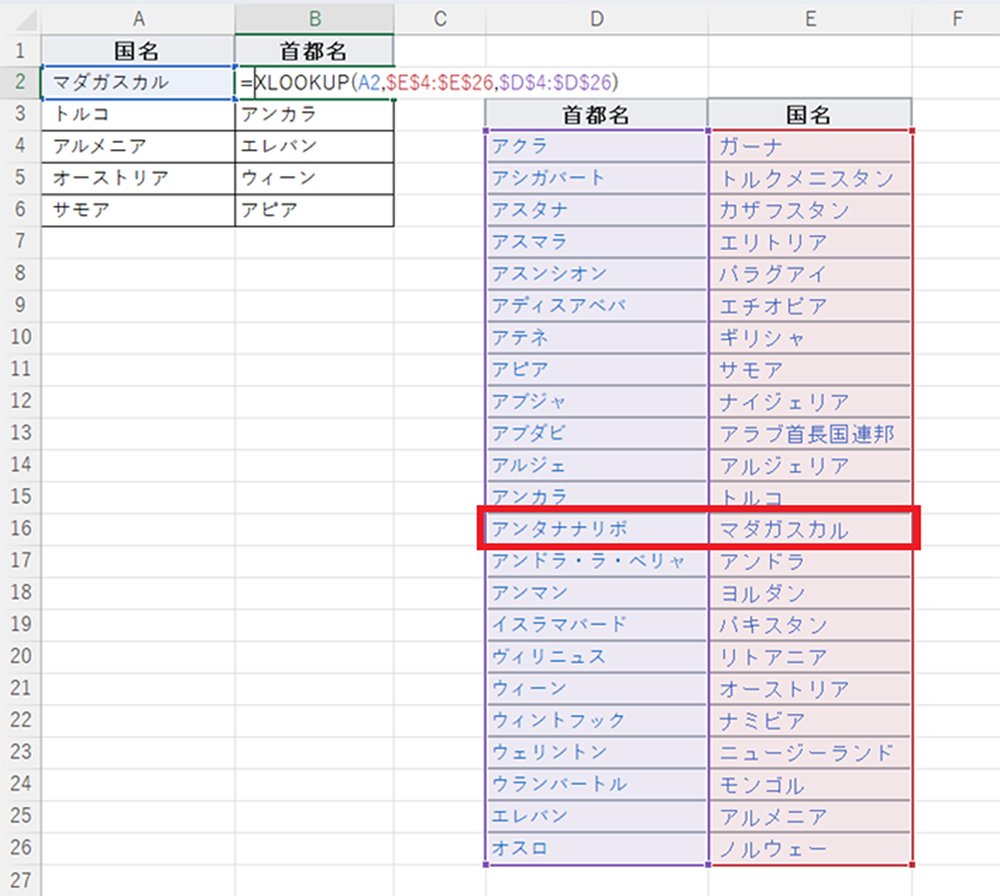Select cell ヨルダン
Screen dimensions: 1000x896
pyautogui.click(x=810, y=592)
